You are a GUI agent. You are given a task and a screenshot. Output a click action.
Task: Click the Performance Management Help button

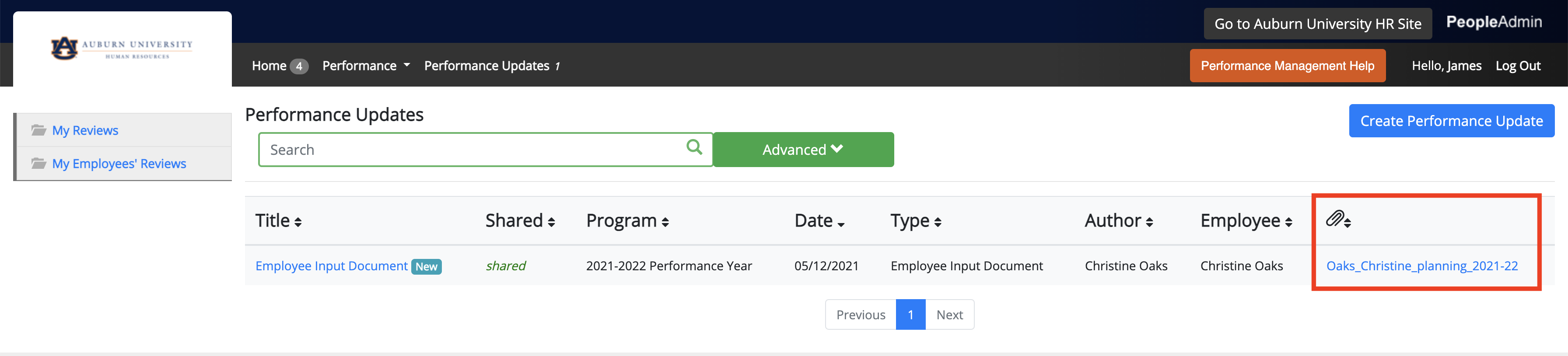[x=1287, y=66]
